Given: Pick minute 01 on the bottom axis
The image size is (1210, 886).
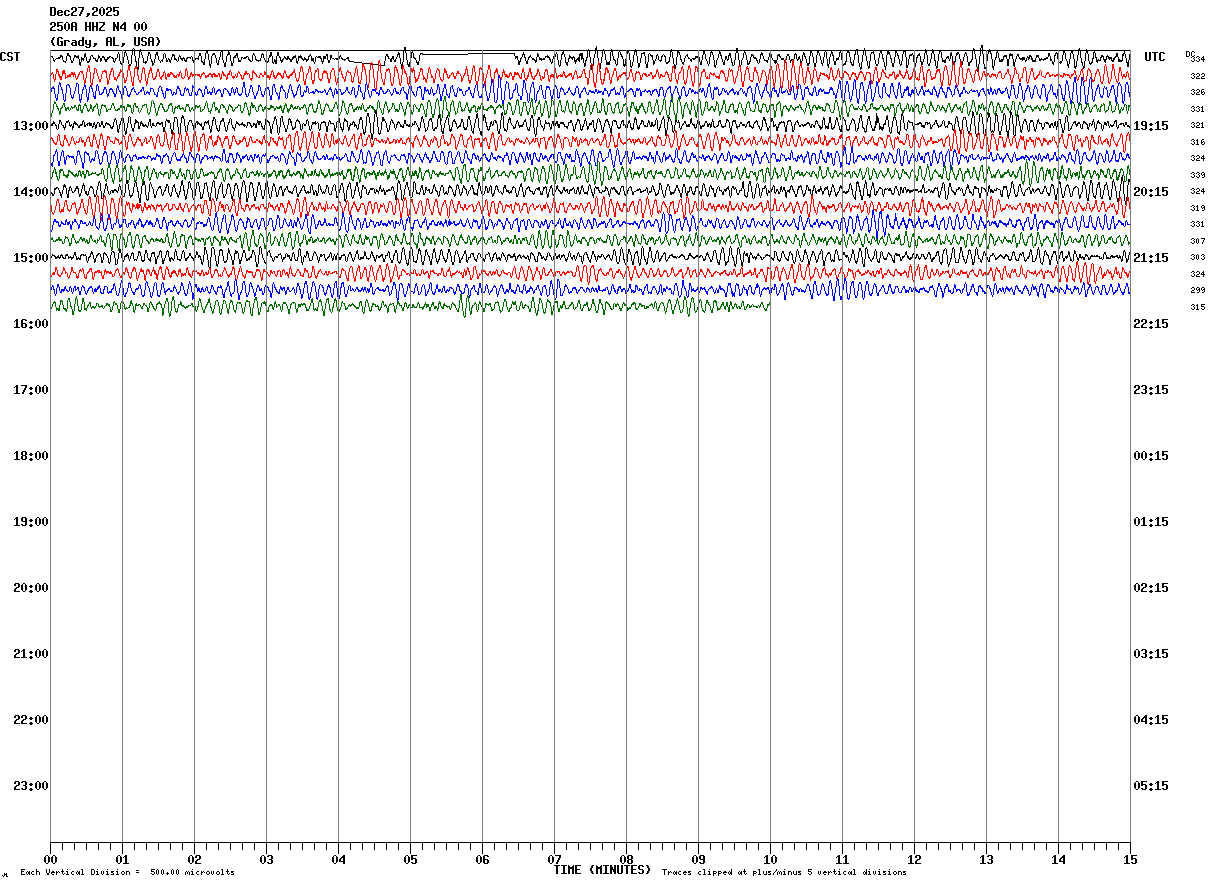Looking at the screenshot, I should click(122, 860).
